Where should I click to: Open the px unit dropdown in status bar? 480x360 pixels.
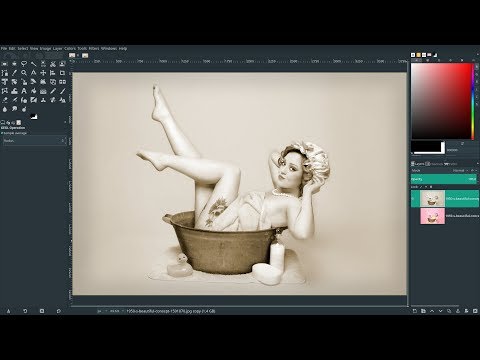point(101,311)
